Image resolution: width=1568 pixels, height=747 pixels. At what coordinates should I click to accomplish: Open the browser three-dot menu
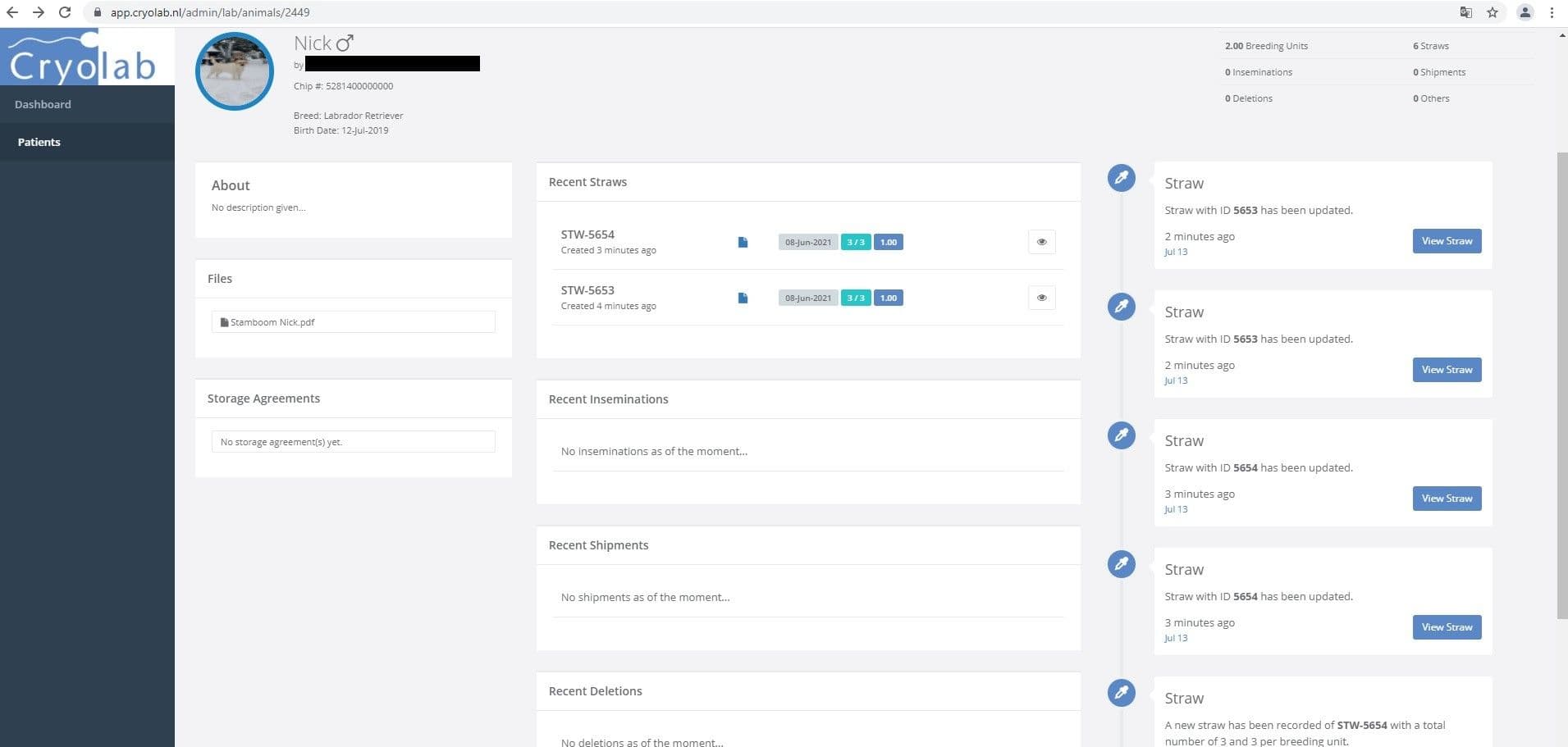(x=1552, y=12)
